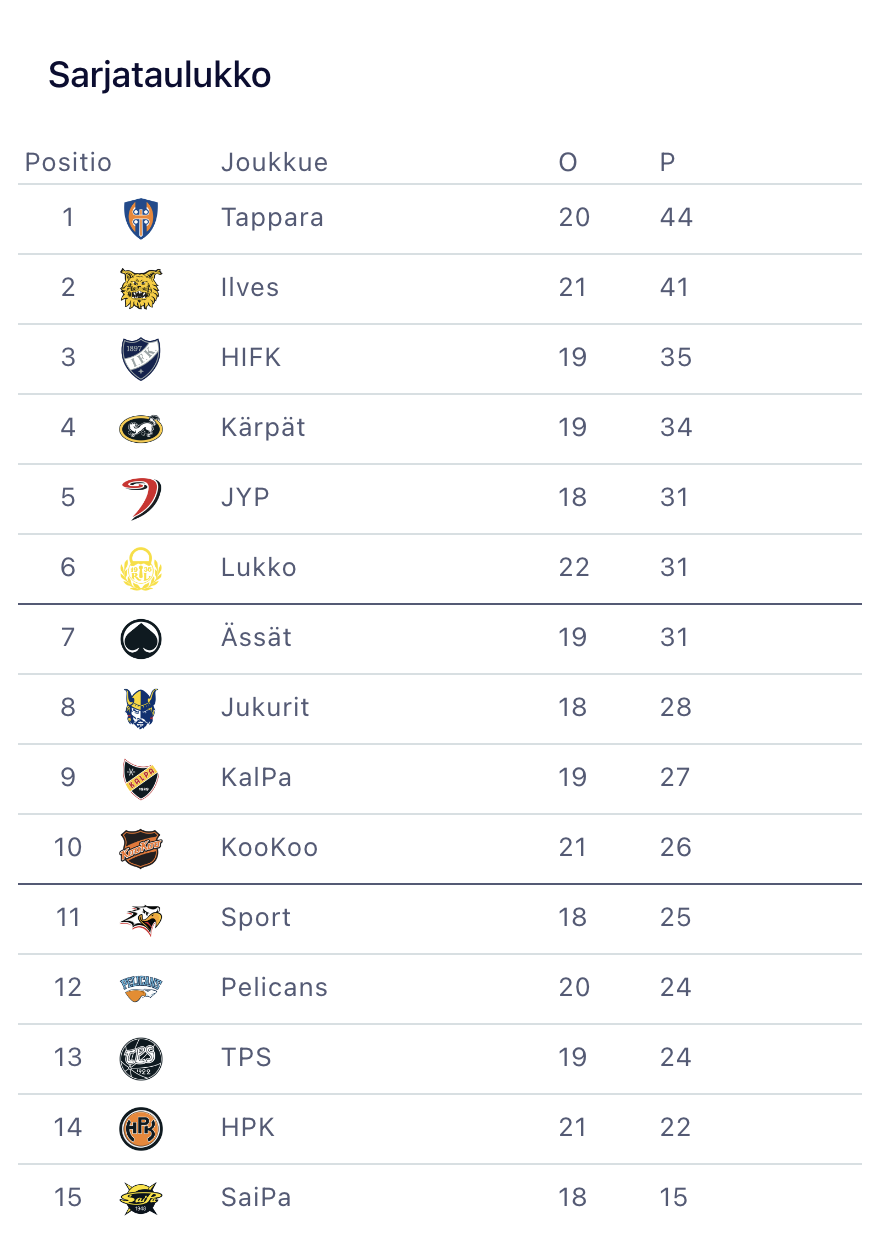Click the Pelicans team name
The height and width of the screenshot is (1252, 882).
point(274,988)
